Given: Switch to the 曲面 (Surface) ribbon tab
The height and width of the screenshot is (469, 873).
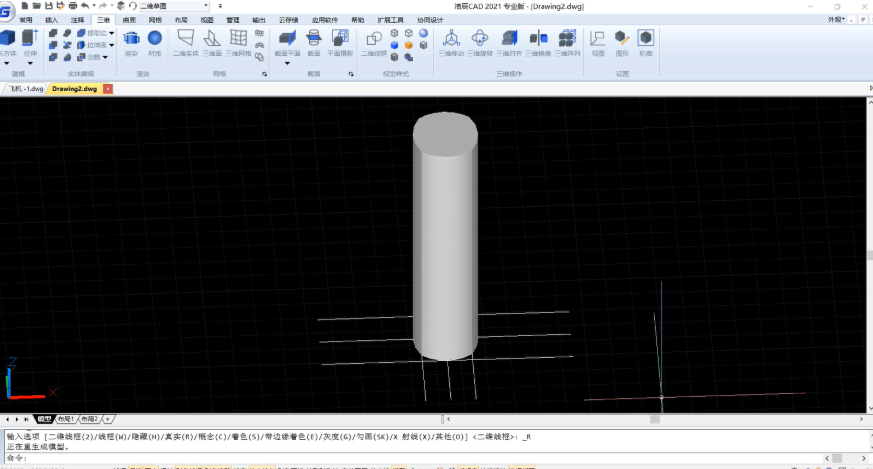Looking at the screenshot, I should click(x=129, y=19).
